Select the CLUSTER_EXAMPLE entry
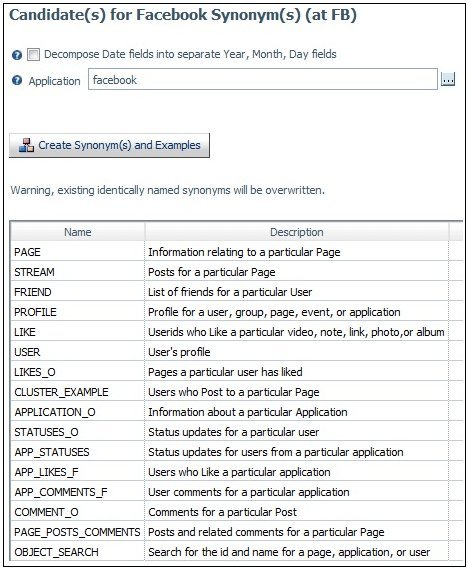 237,392
